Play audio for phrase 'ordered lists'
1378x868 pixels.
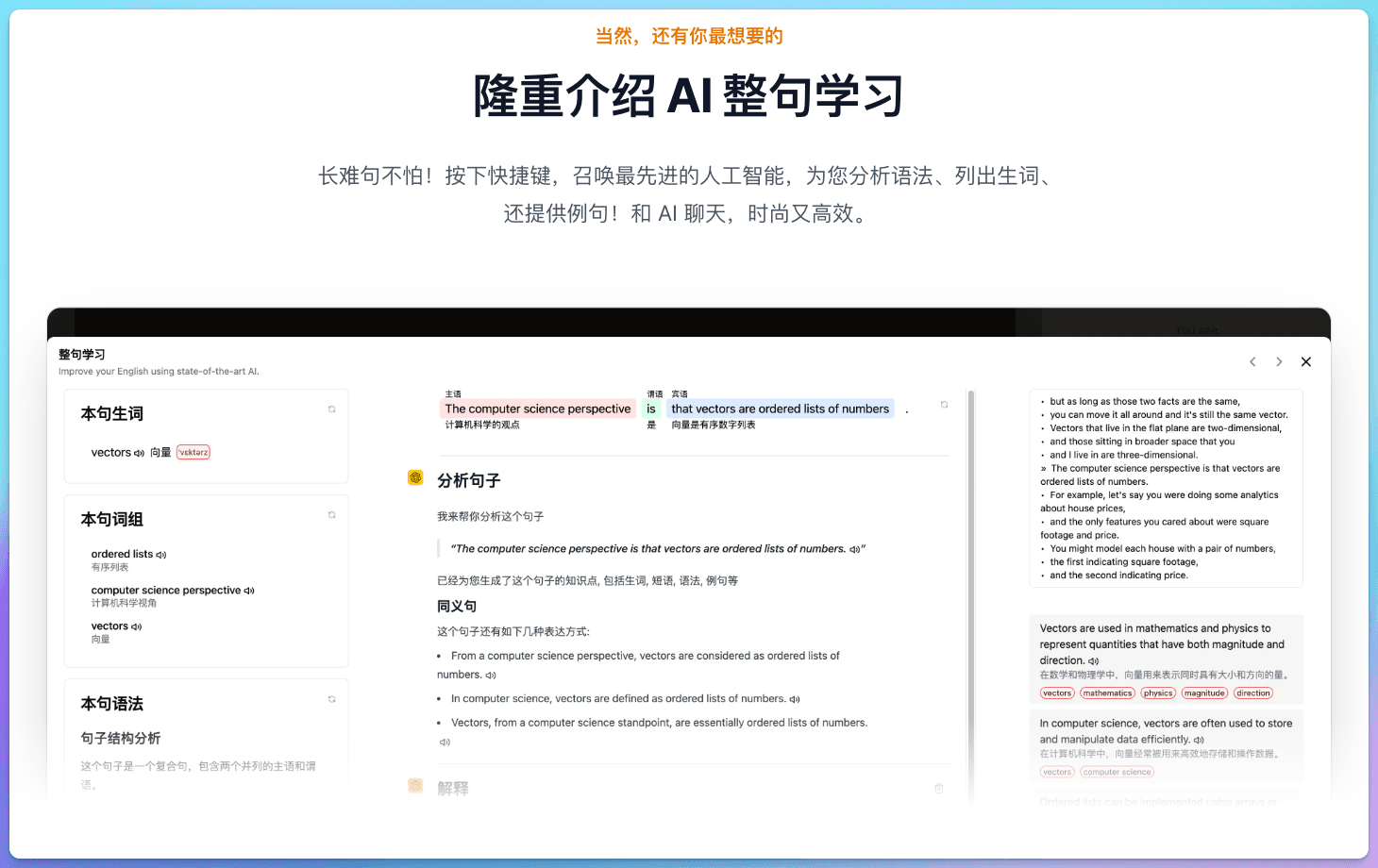coord(161,555)
